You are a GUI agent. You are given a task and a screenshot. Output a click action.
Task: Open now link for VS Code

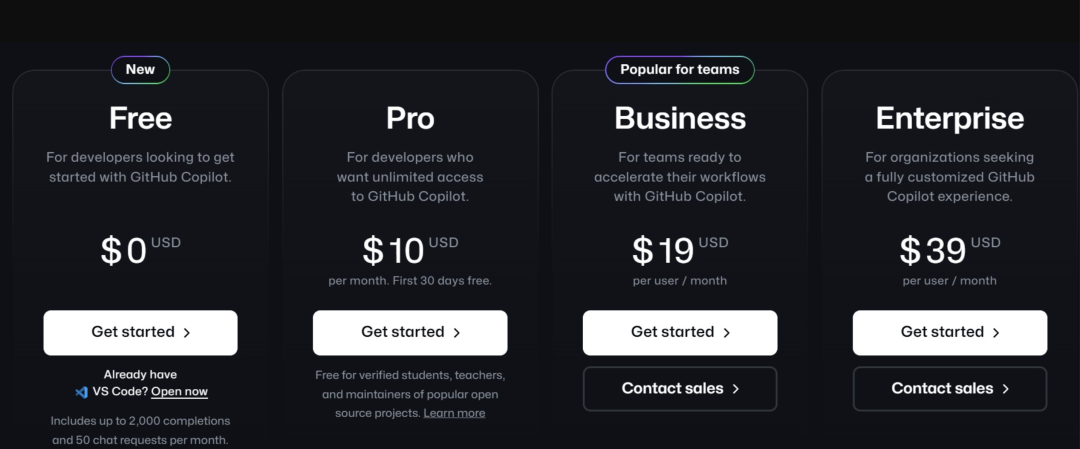[179, 392]
